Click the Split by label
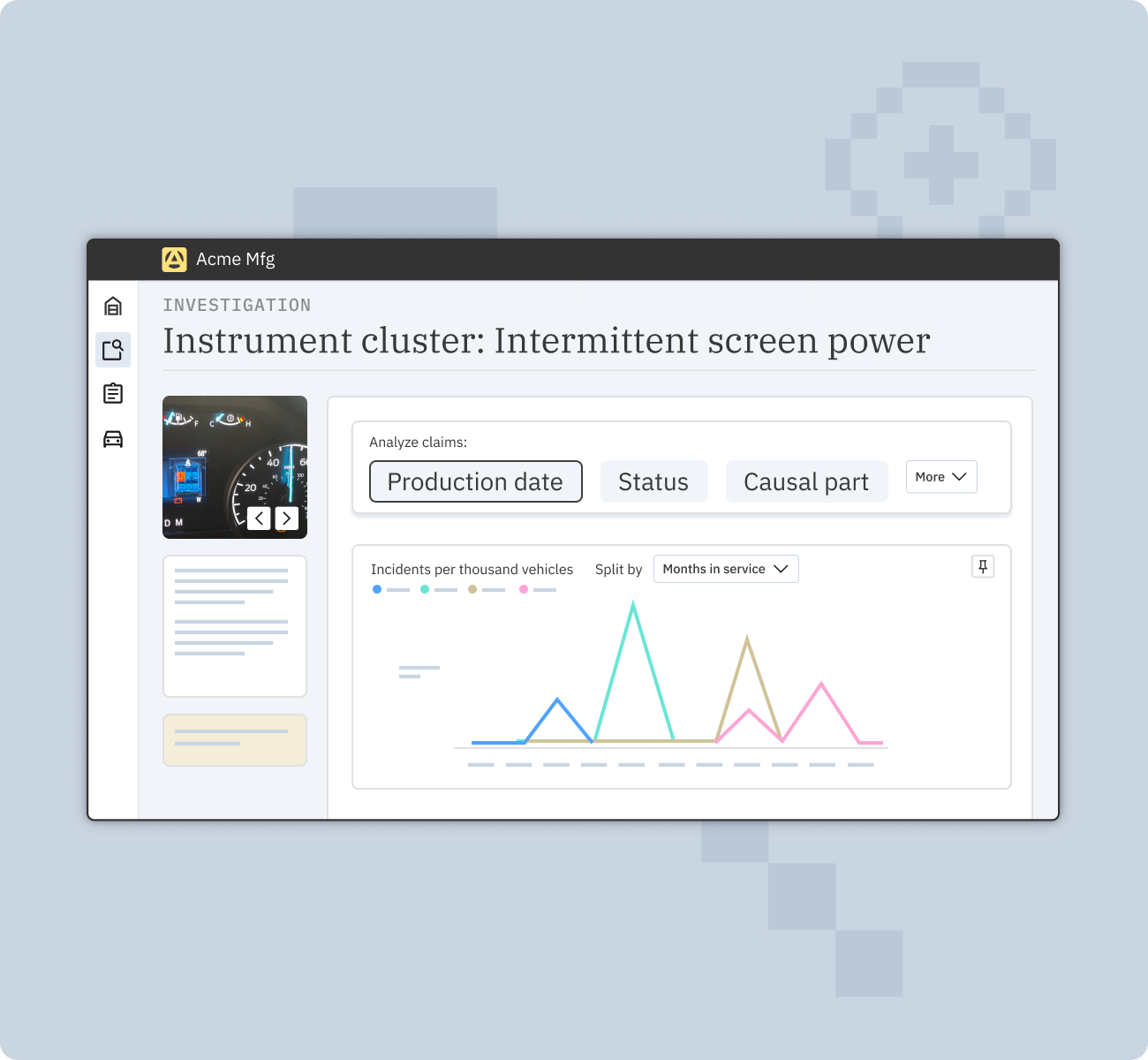The width and height of the screenshot is (1148, 1060). (618, 569)
